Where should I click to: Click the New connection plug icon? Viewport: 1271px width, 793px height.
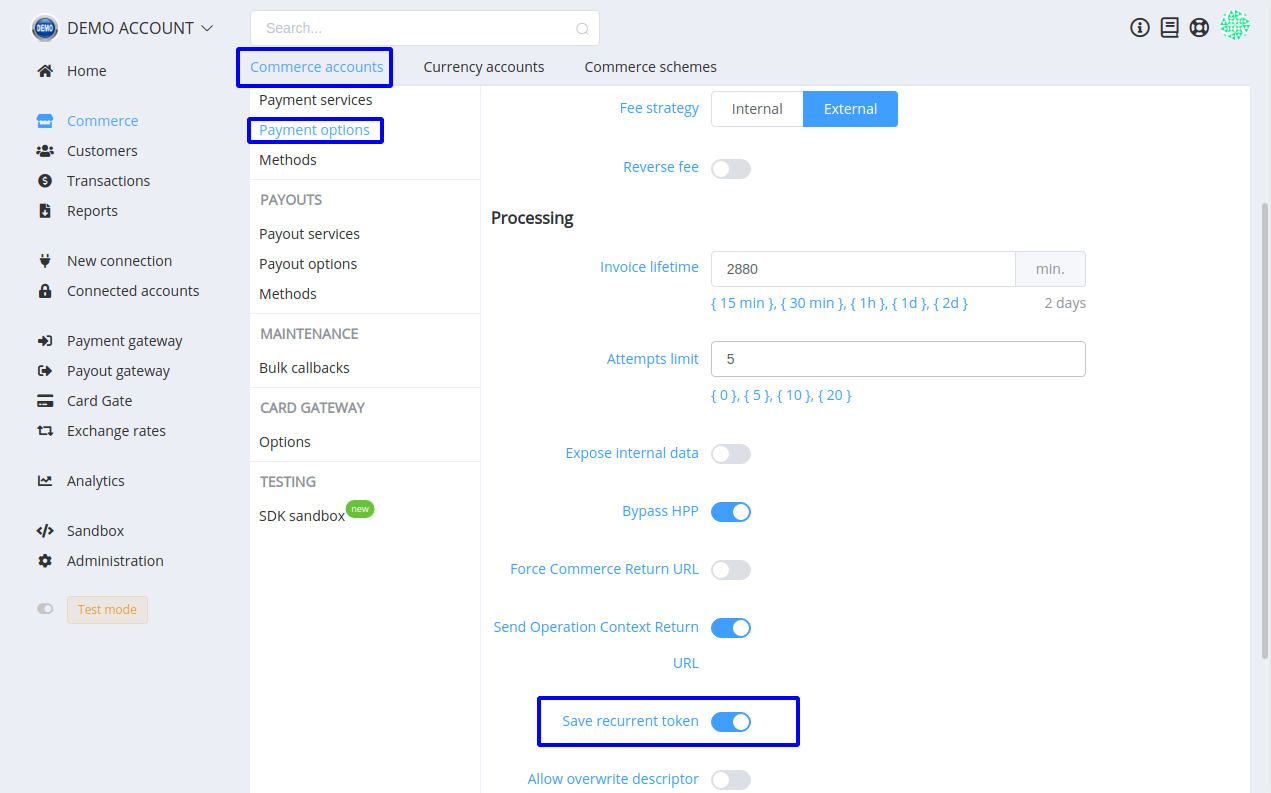pos(45,261)
